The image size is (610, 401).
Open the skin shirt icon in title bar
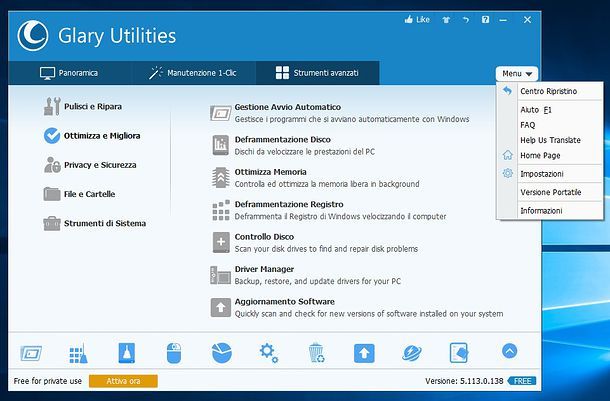(446, 20)
